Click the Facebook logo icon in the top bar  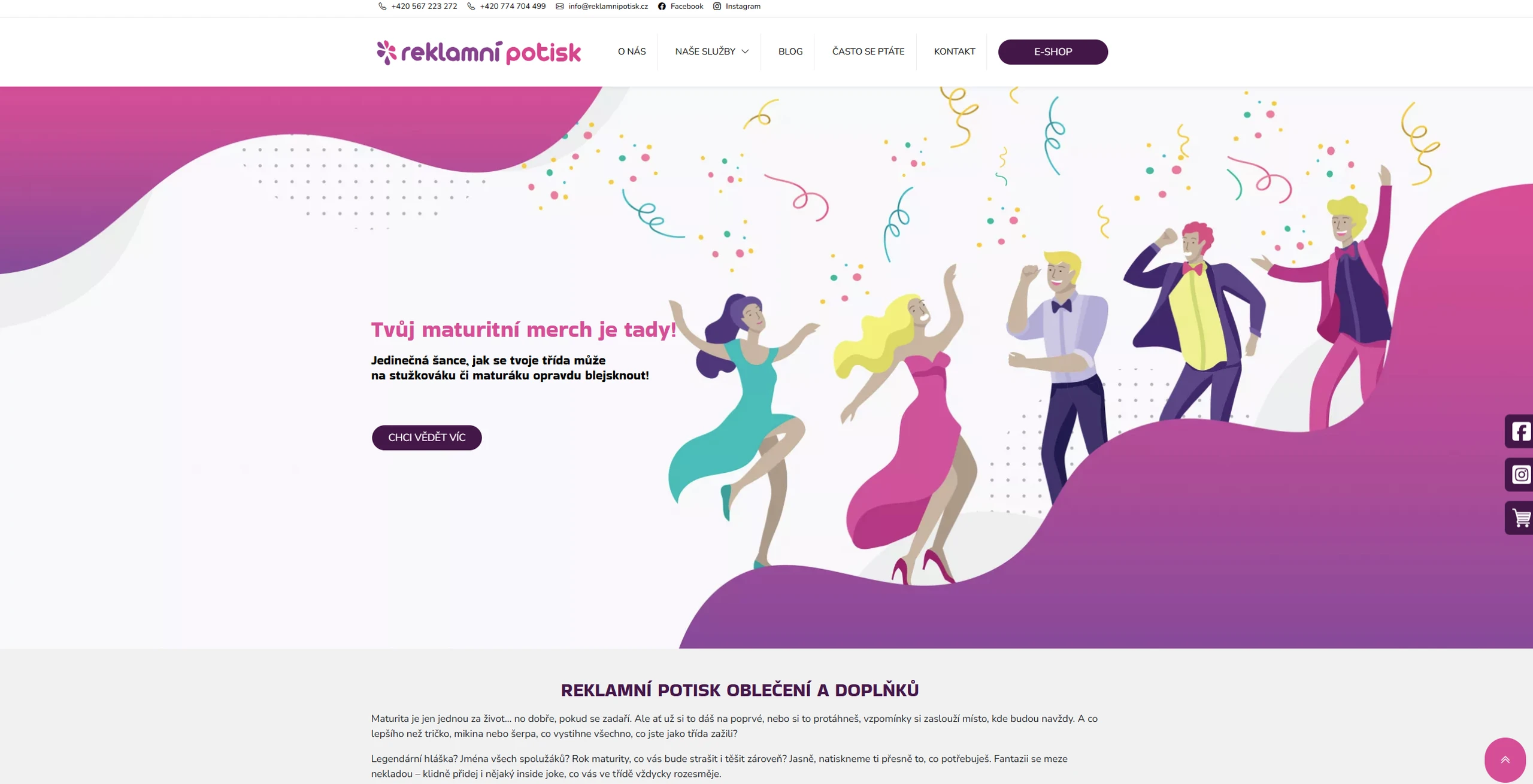(662, 7)
